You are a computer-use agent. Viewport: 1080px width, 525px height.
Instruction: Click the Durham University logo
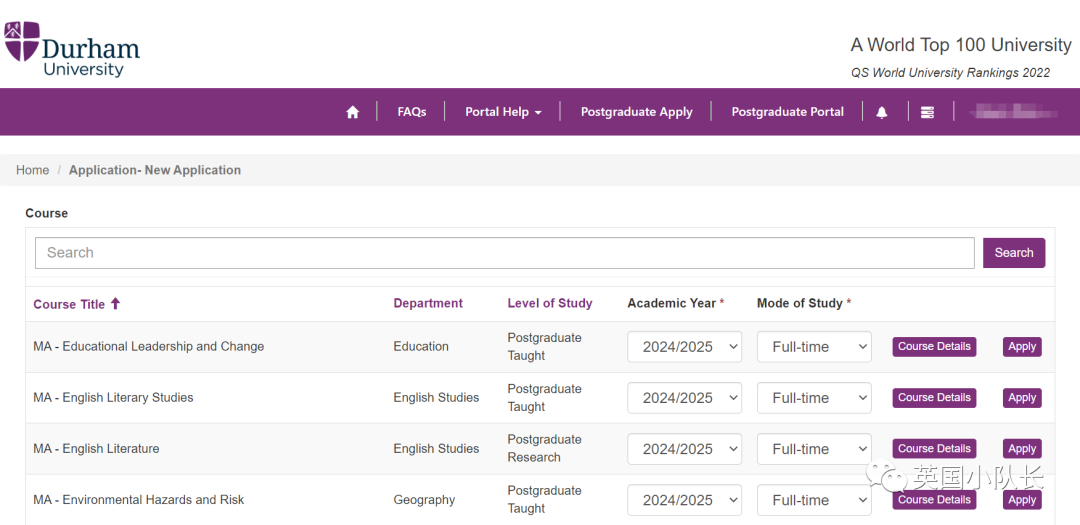tap(72, 48)
